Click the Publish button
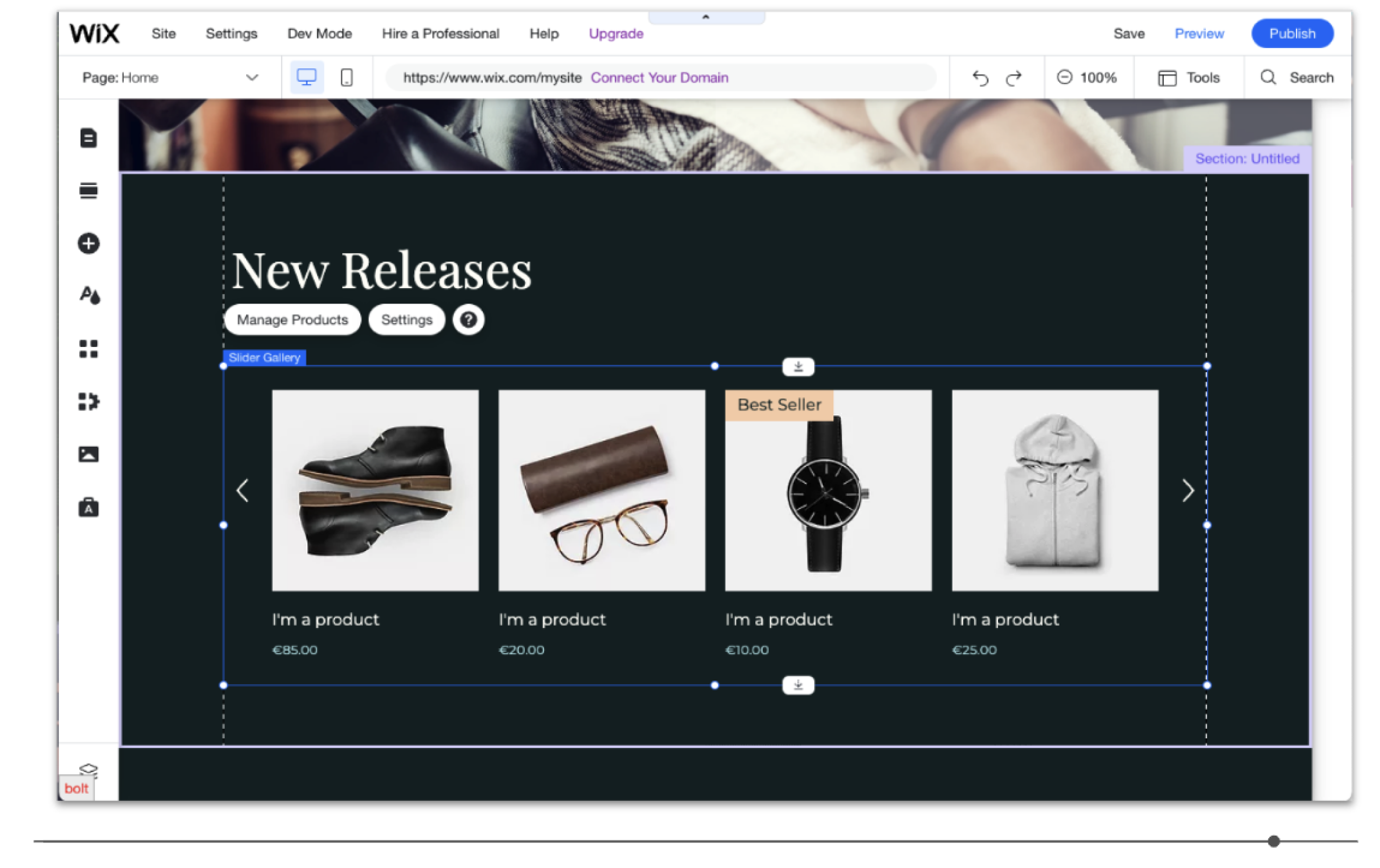 click(x=1292, y=34)
